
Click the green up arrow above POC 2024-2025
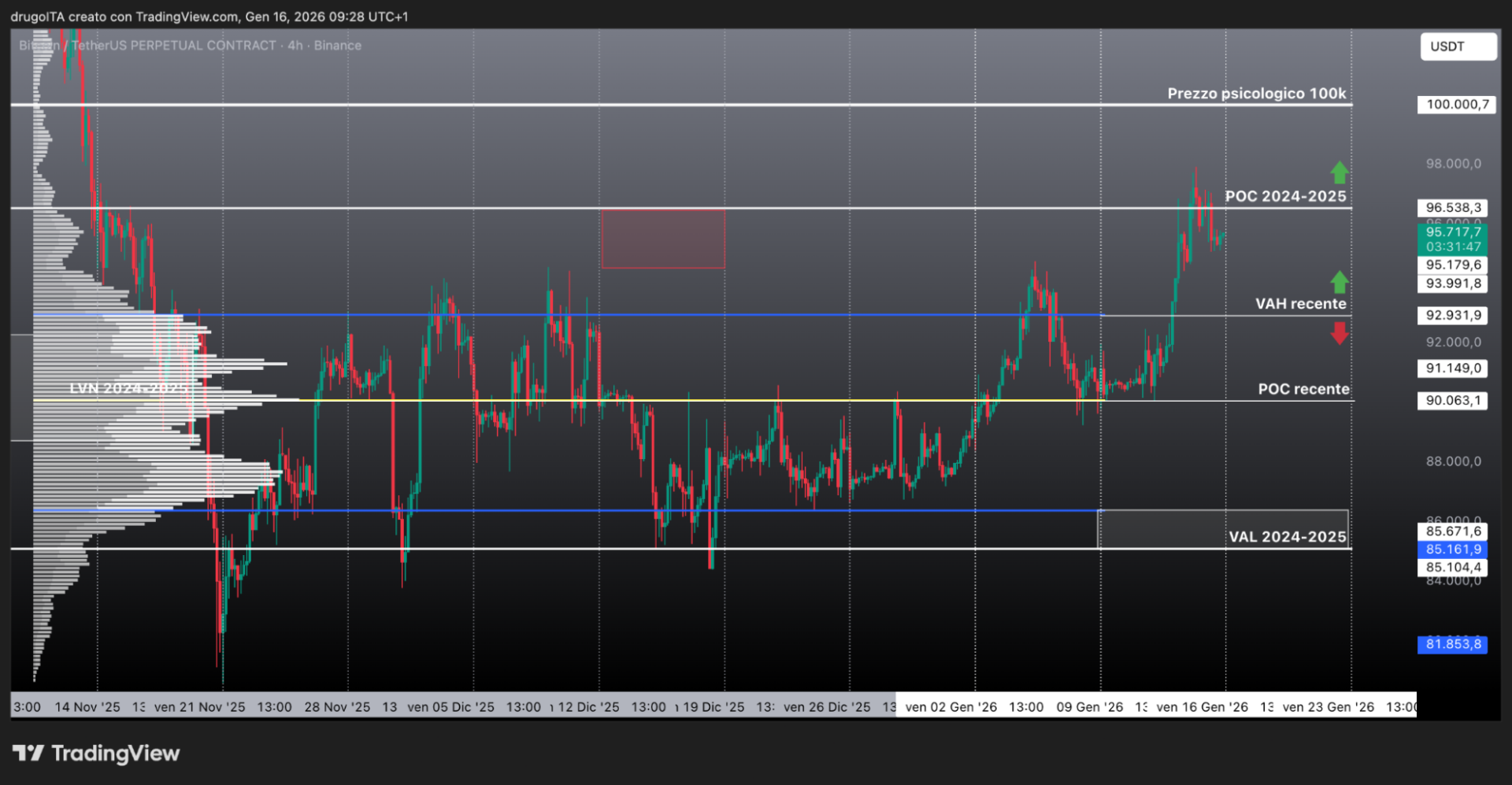click(x=1339, y=172)
